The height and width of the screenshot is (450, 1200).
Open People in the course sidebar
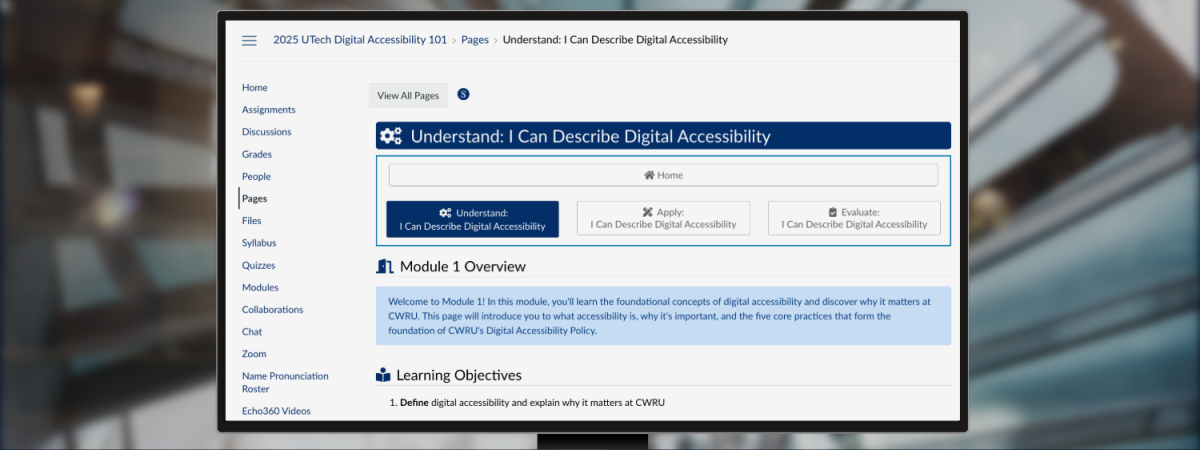(x=256, y=176)
